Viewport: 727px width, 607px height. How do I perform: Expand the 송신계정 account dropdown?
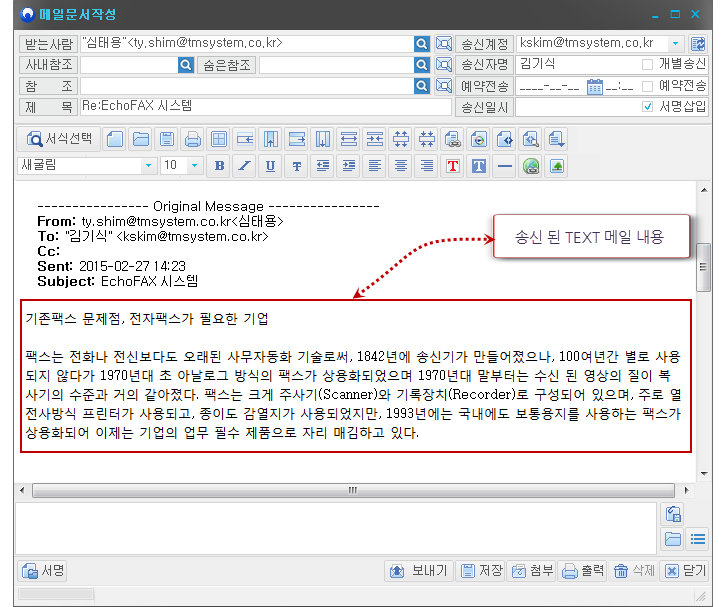pyautogui.click(x=676, y=44)
